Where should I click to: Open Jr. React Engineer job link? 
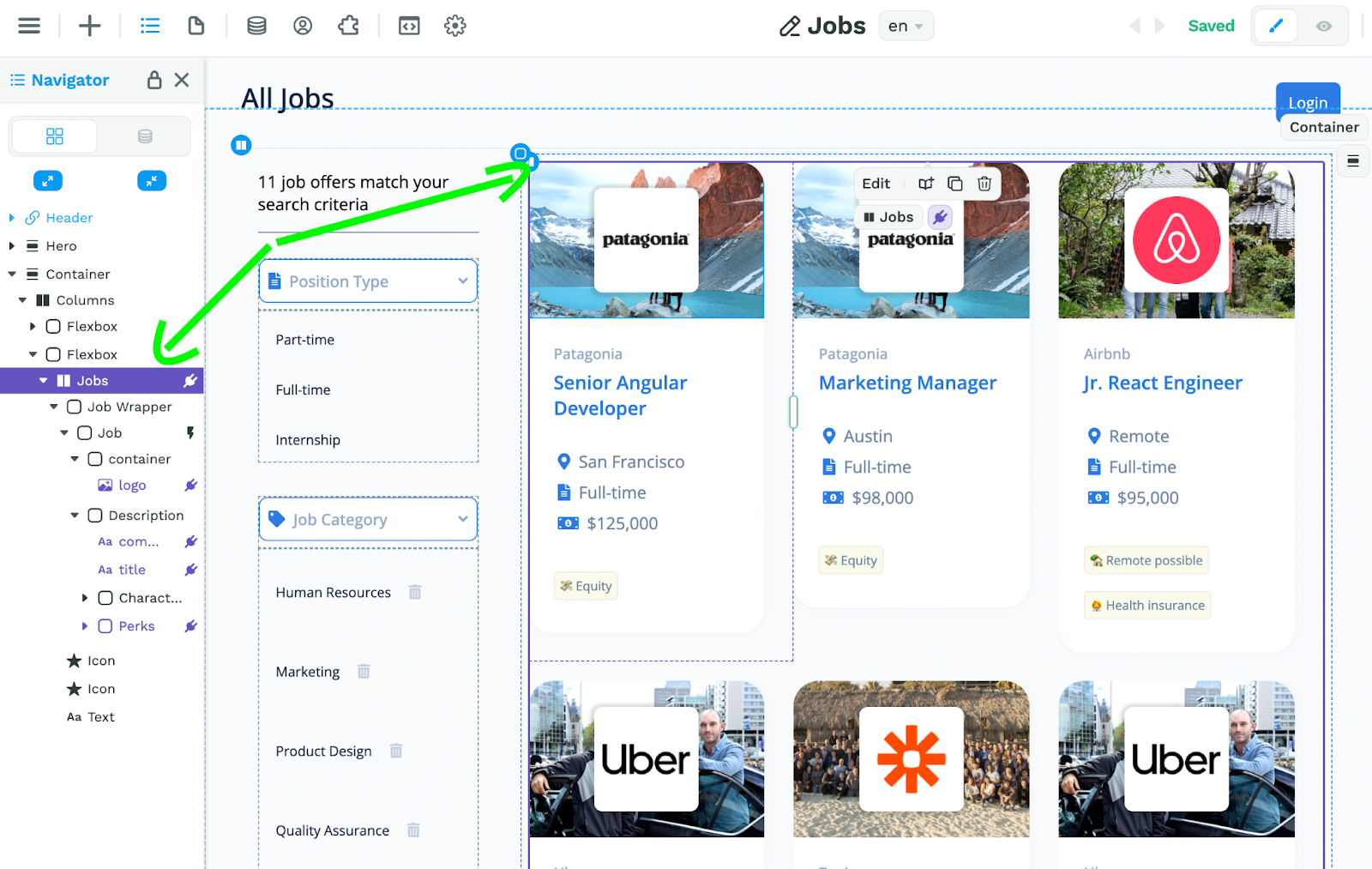coord(1163,383)
